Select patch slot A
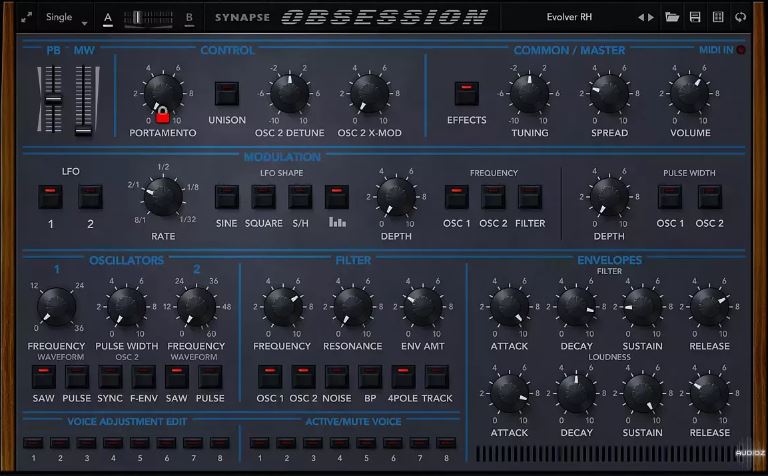Screen dimensions: 768x476 108,19
